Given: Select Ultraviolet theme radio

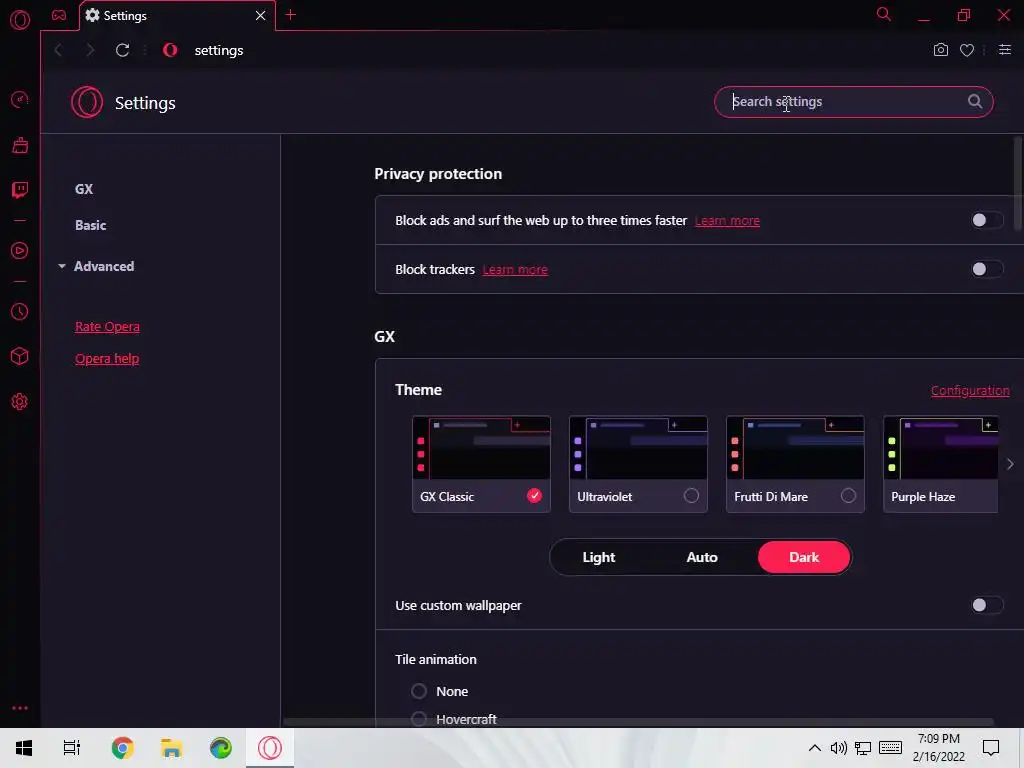Looking at the screenshot, I should click(691, 496).
